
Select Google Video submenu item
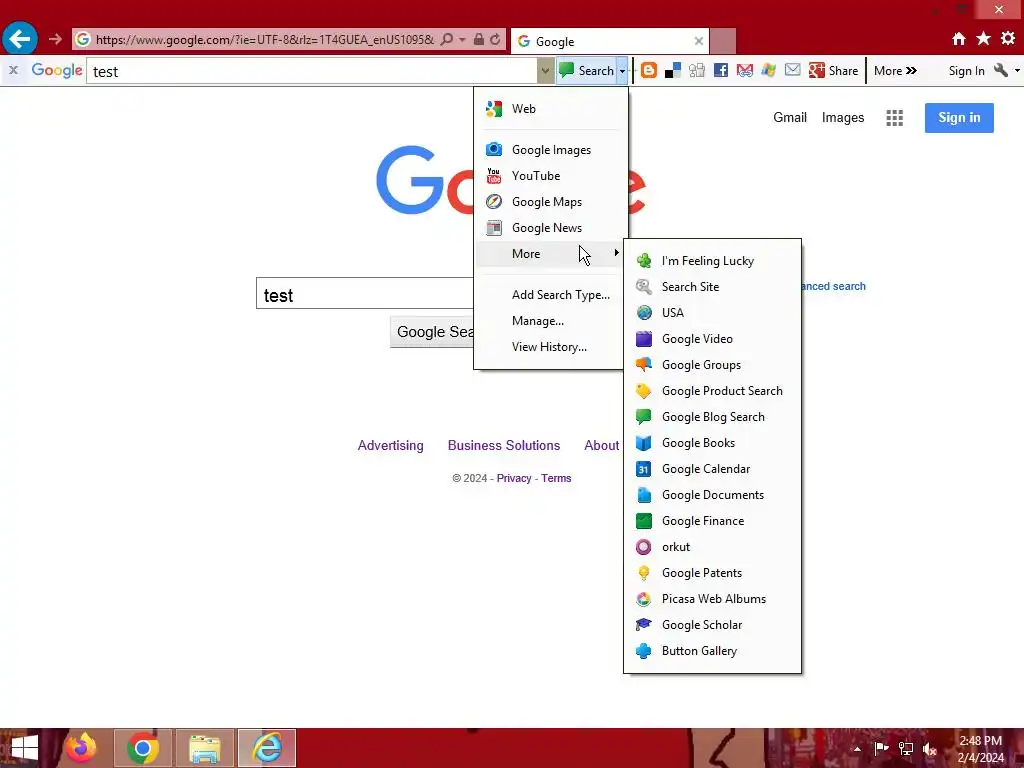[712, 339]
